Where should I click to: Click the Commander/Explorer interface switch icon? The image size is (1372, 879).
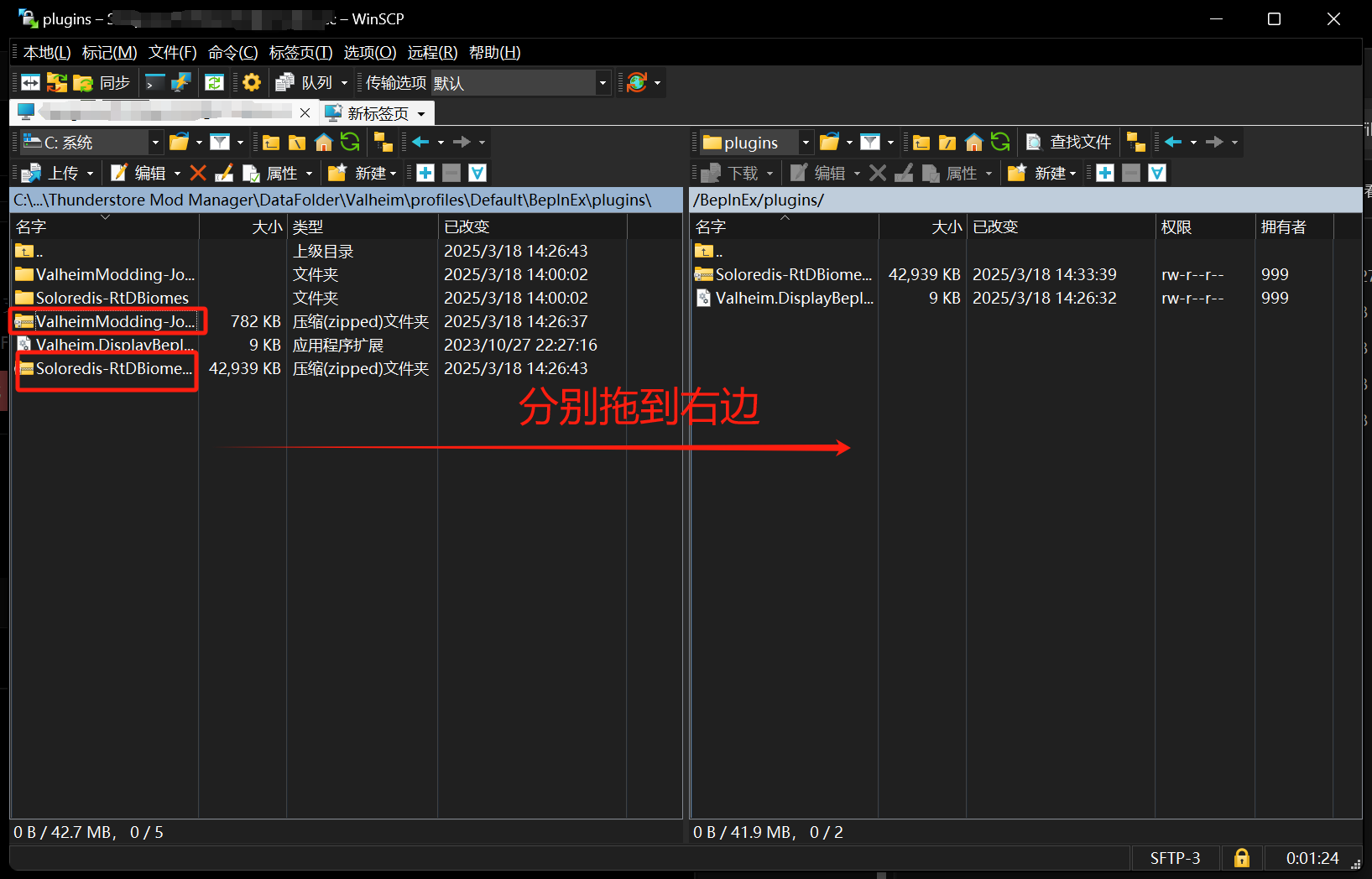(31, 82)
